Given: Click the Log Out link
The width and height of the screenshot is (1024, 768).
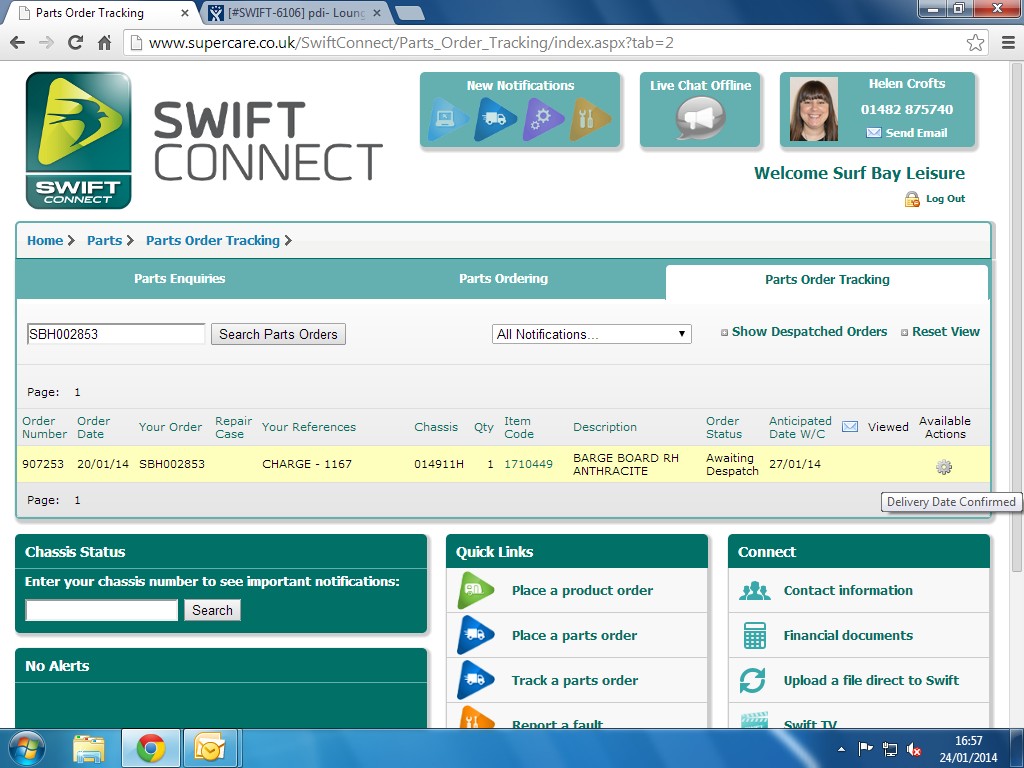Looking at the screenshot, I should point(945,199).
